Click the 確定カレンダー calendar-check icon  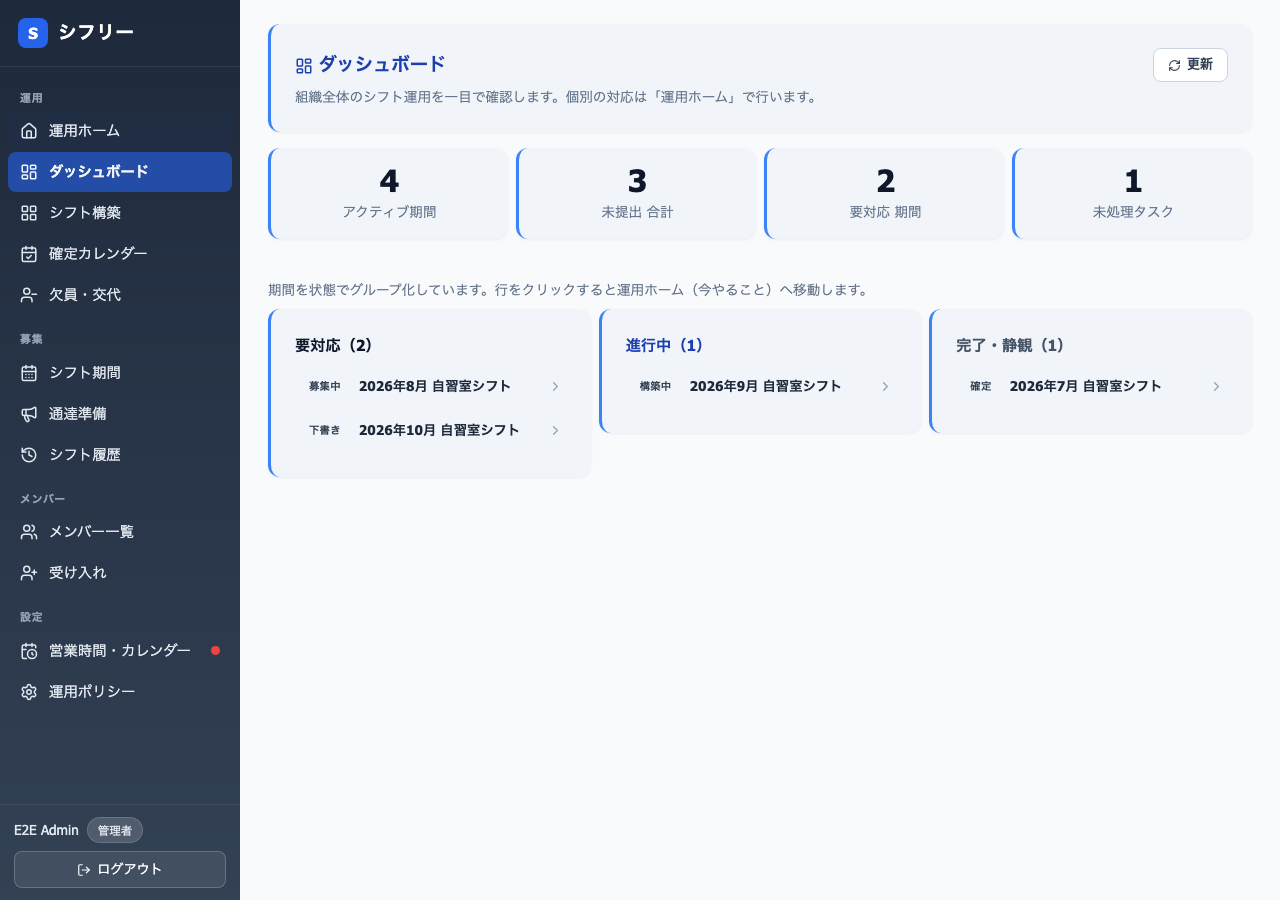[x=29, y=254]
